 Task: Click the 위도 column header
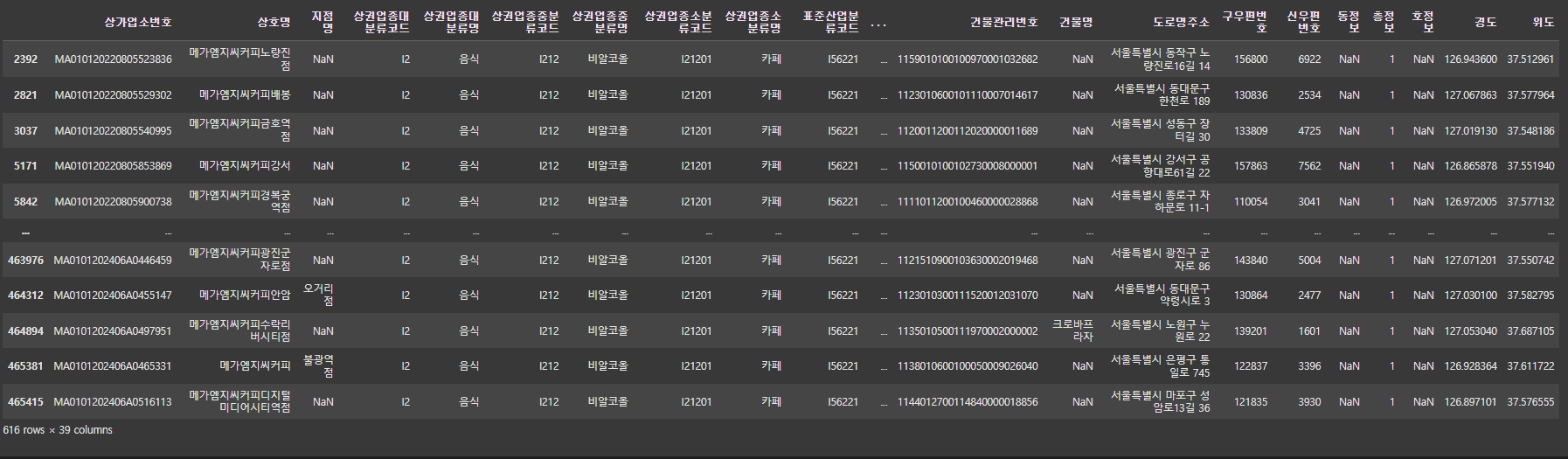(x=1544, y=22)
